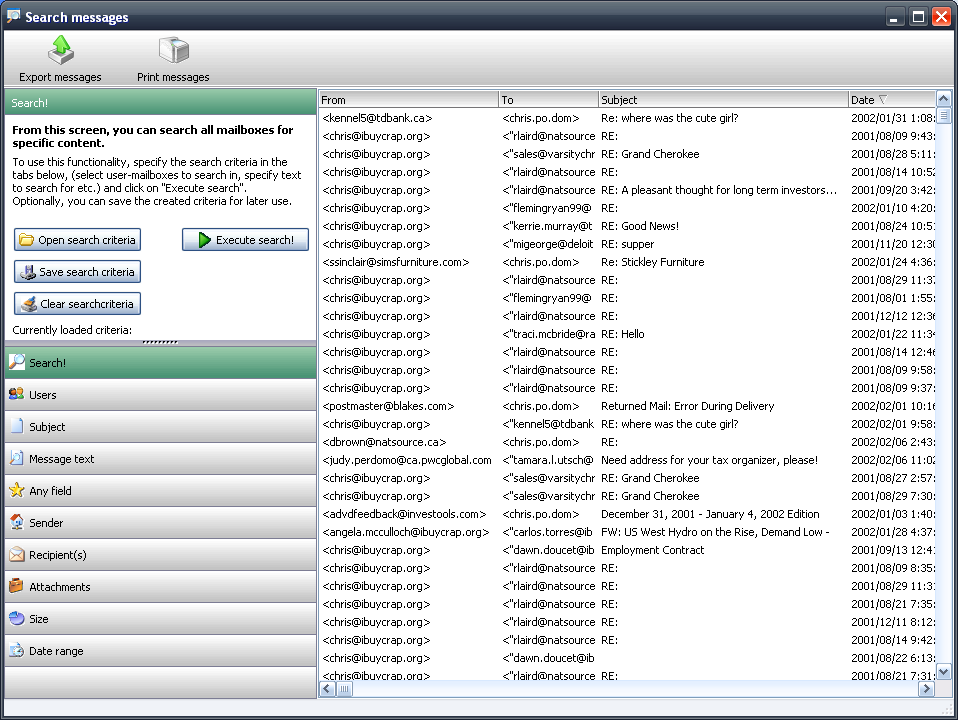Click Export messages toolbar button label
Image resolution: width=958 pixels, height=720 pixels.
click(x=60, y=77)
